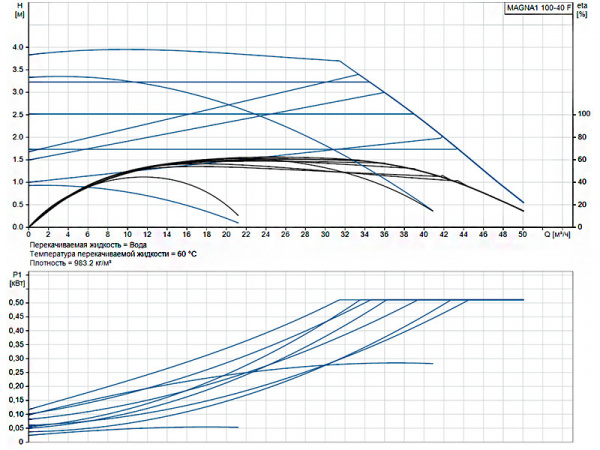Select the 'Перекачиваемая жидкость = Вода' text line
The image size is (600, 450).
[x=88, y=245]
